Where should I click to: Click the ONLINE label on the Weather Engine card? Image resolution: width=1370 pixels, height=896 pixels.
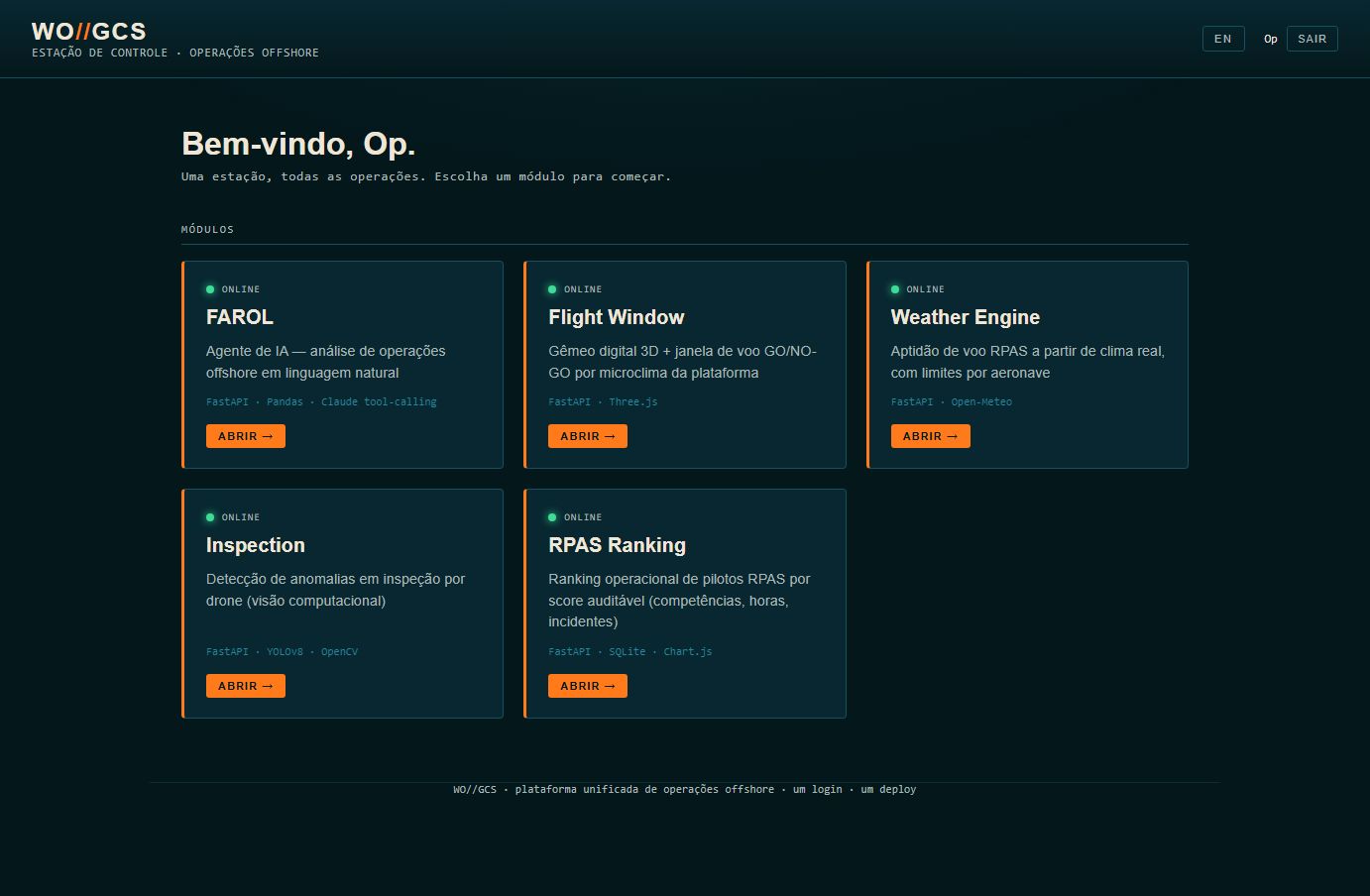(x=926, y=289)
